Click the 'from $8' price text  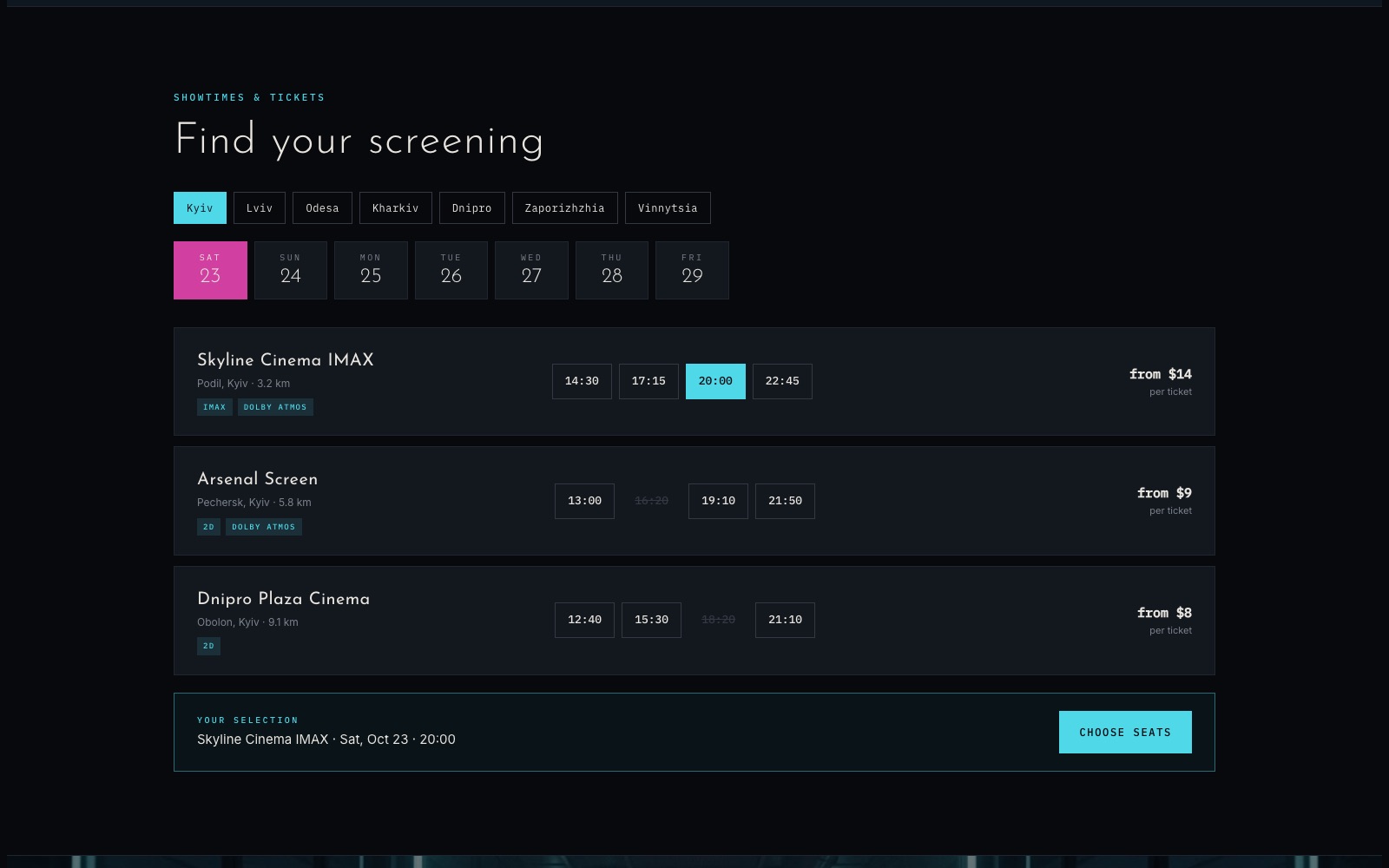point(1164,613)
